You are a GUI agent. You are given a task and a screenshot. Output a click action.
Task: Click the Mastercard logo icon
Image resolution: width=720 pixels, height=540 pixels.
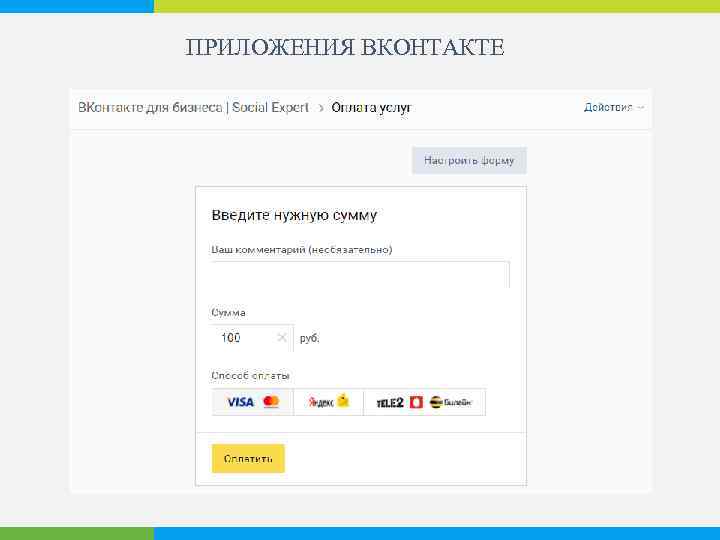click(271, 402)
